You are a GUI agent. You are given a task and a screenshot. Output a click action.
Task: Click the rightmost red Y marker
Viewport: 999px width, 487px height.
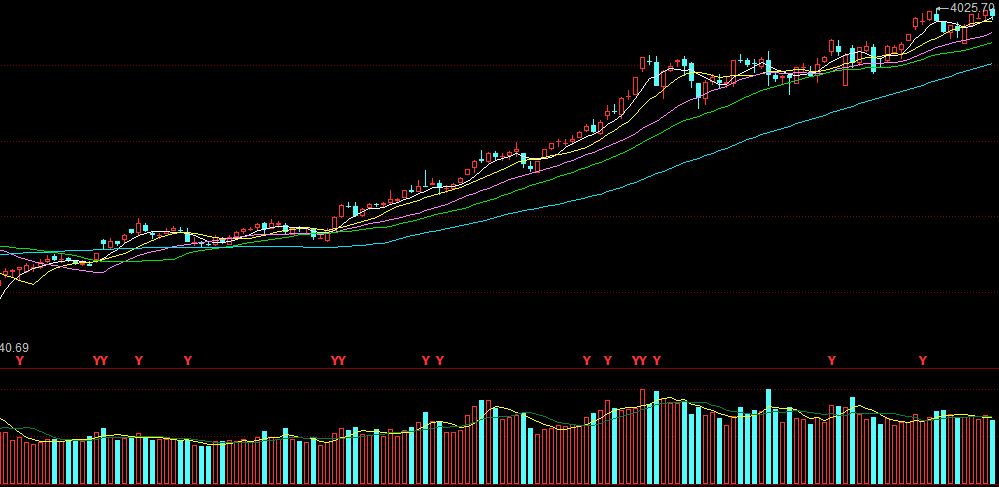[923, 360]
